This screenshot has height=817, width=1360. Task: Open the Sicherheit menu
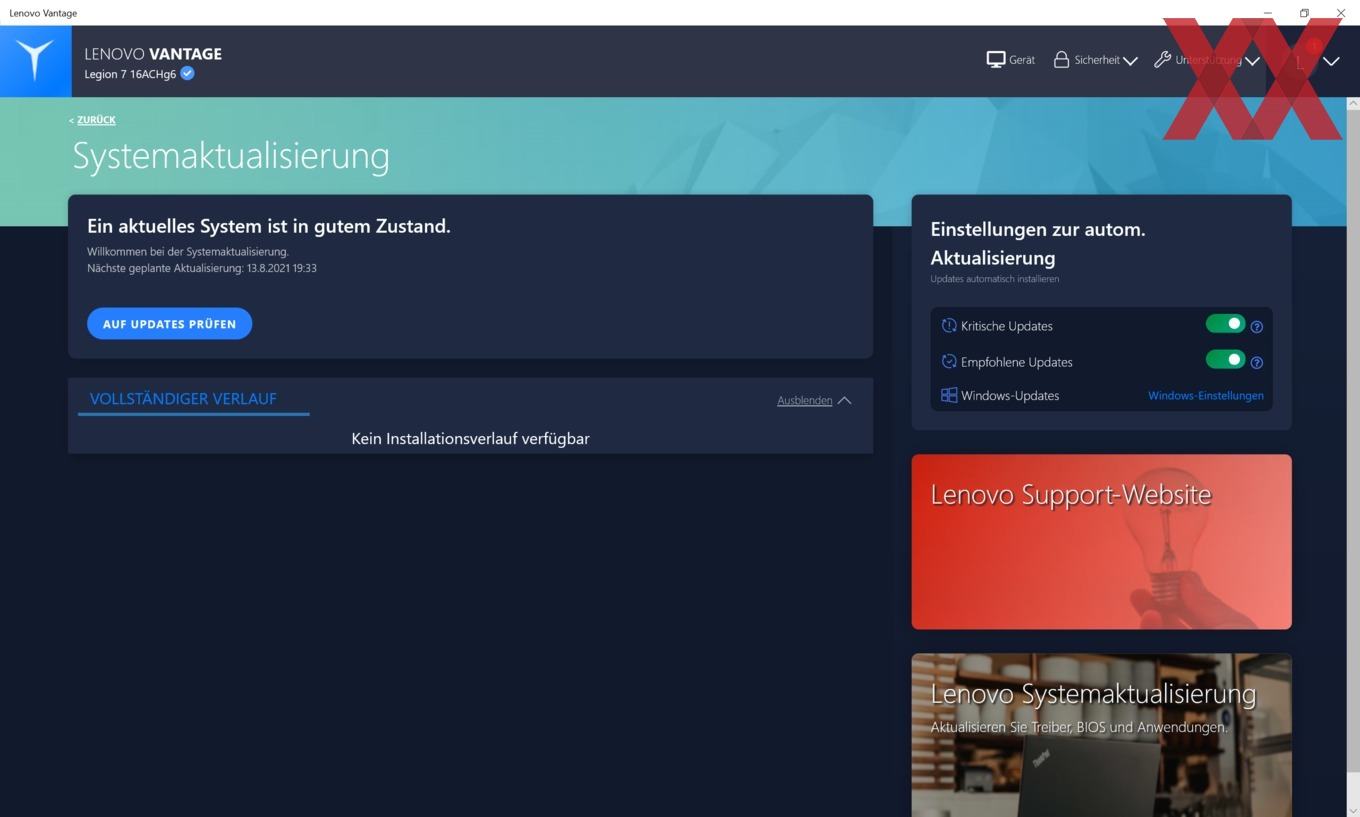coord(1095,60)
